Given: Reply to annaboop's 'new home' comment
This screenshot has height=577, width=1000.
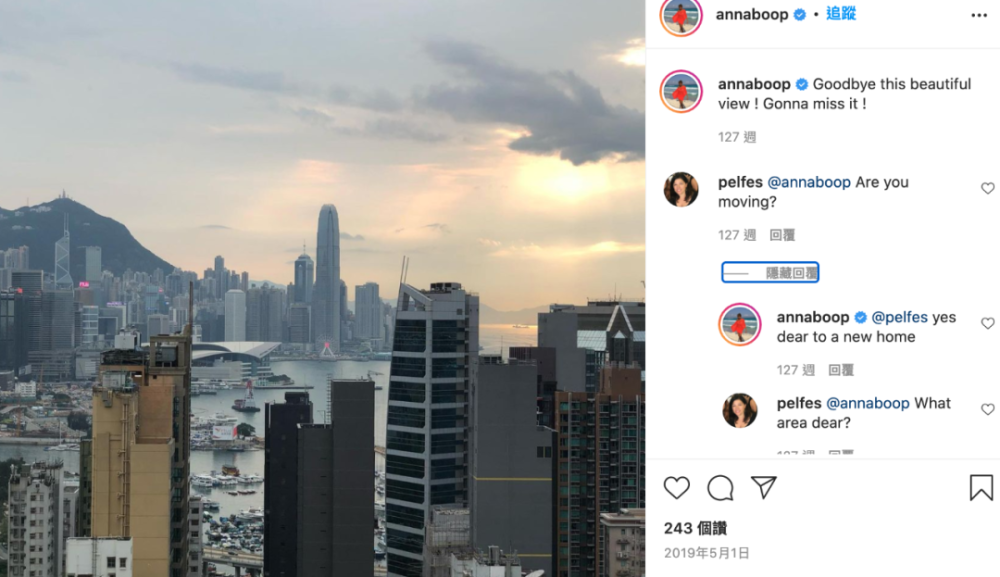Looking at the screenshot, I should pos(841,370).
